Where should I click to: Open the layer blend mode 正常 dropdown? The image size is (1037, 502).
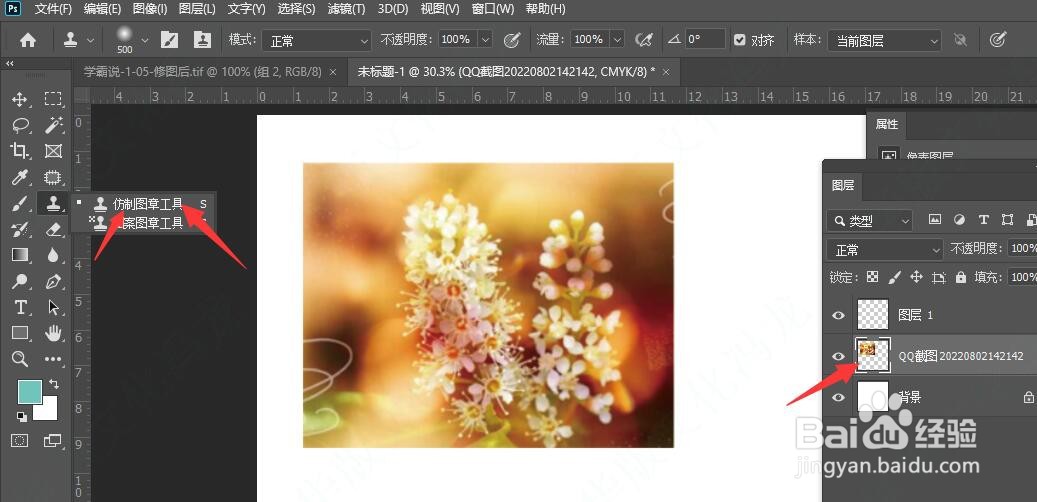click(x=885, y=249)
